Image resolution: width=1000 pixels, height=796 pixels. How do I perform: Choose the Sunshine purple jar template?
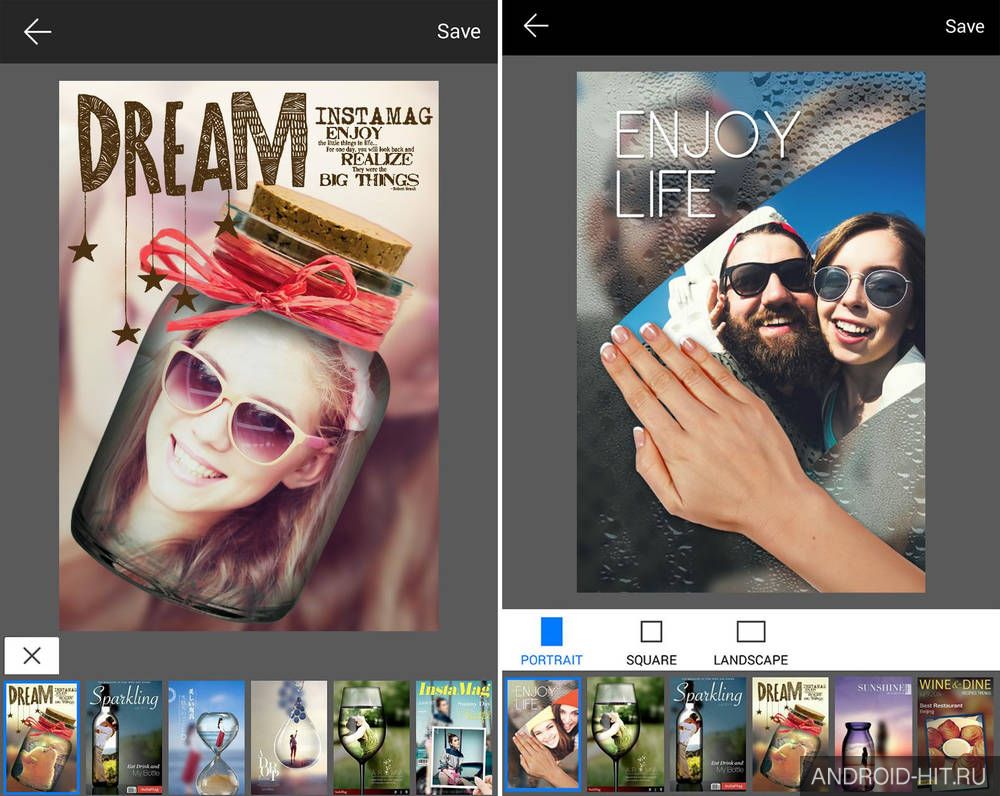873,734
